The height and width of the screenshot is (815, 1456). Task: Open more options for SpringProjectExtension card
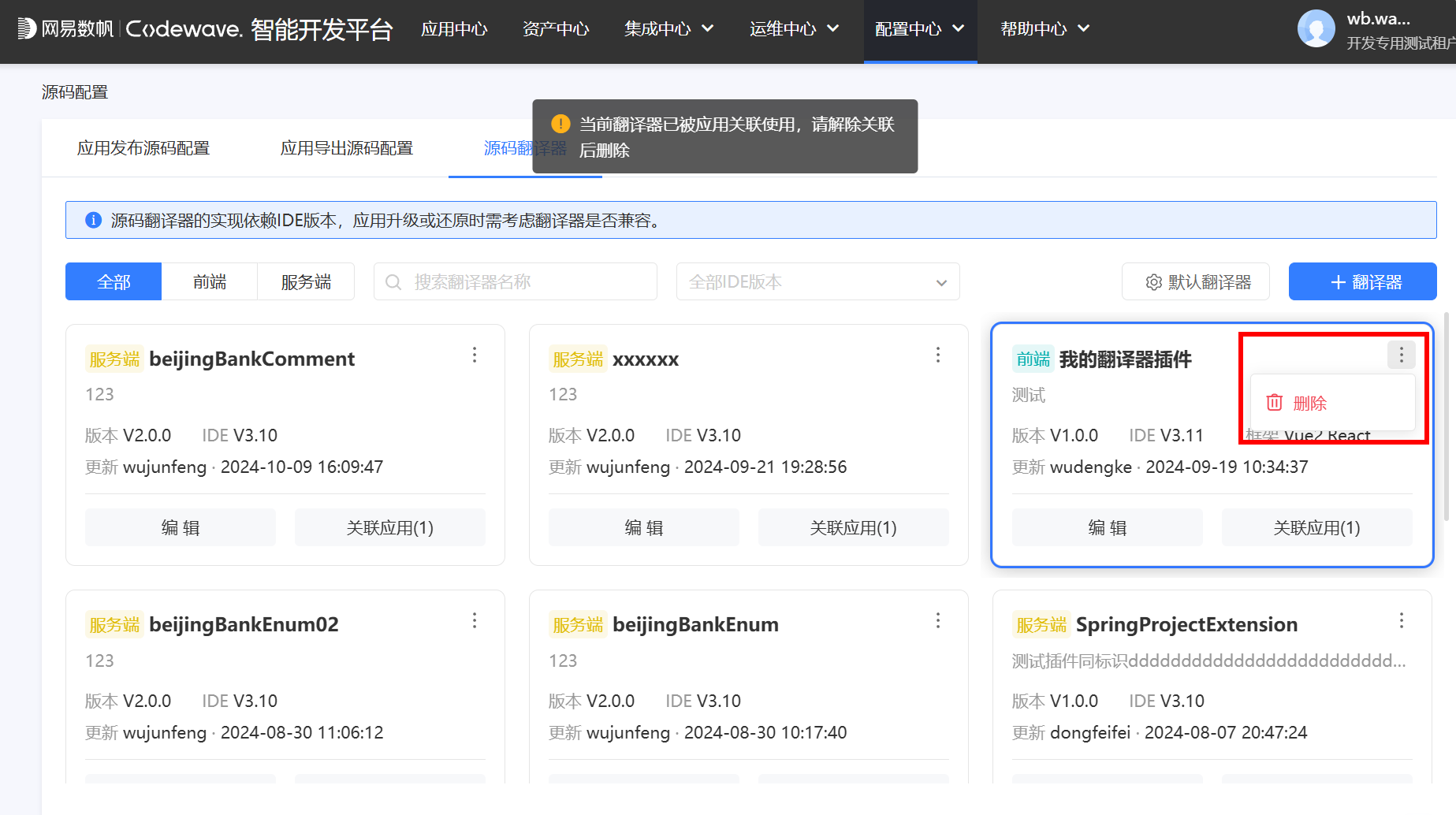pos(1402,620)
